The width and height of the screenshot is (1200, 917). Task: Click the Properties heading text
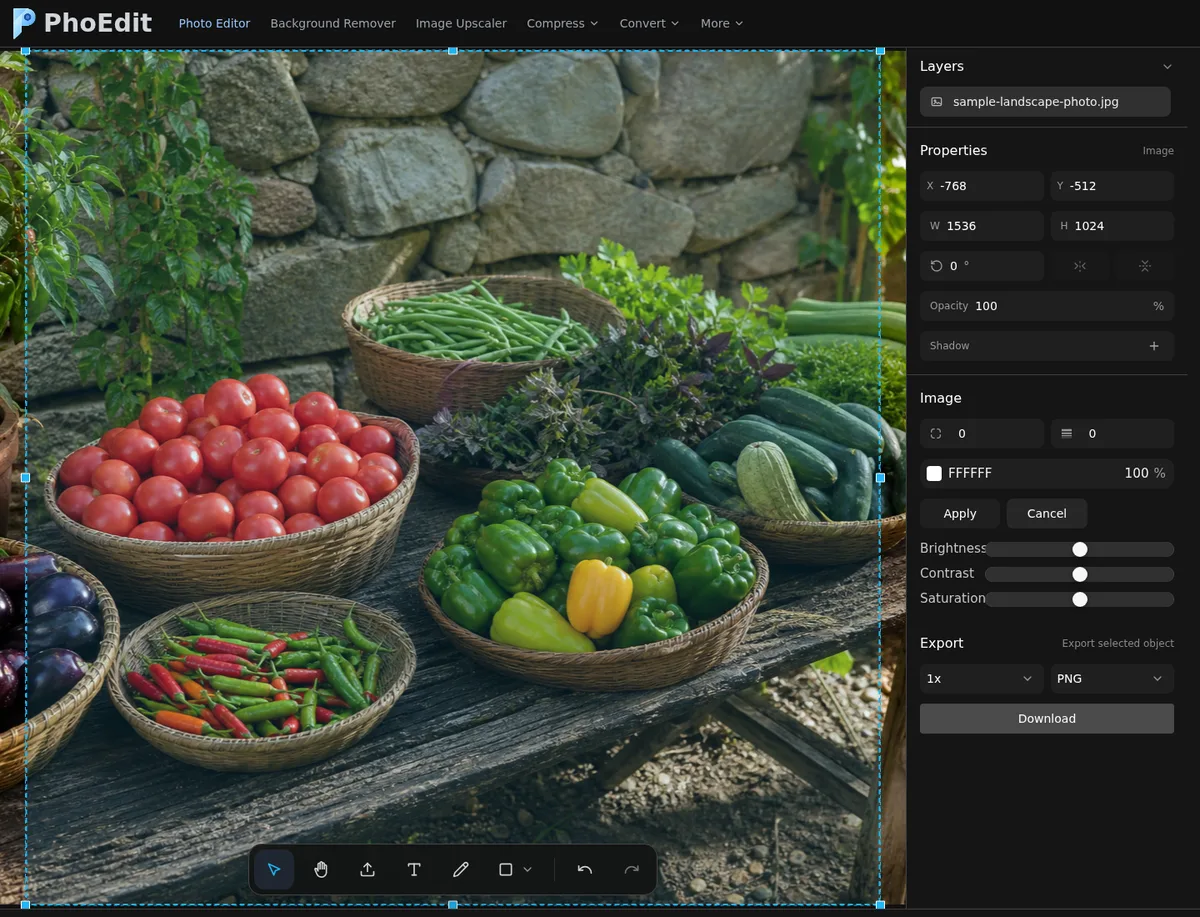[953, 150]
